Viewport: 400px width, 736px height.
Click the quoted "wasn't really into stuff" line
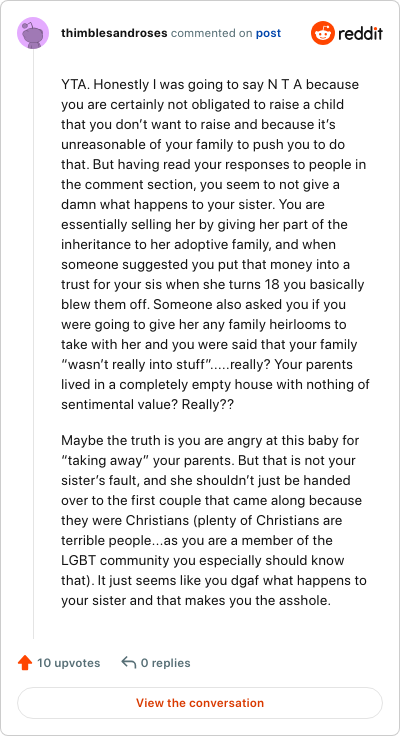[x=207, y=365]
